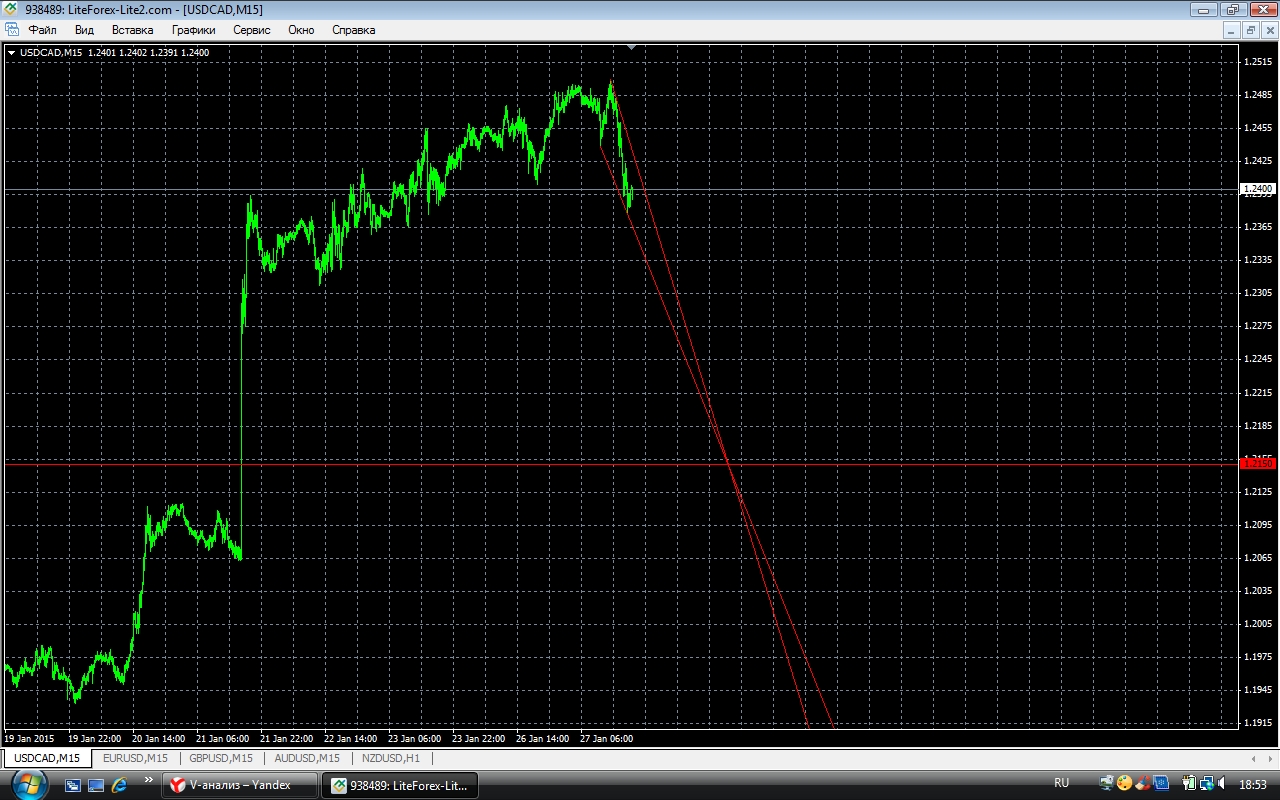Image resolution: width=1280 pixels, height=800 pixels.
Task: Open the Windows Start button
Action: pyautogui.click(x=29, y=784)
